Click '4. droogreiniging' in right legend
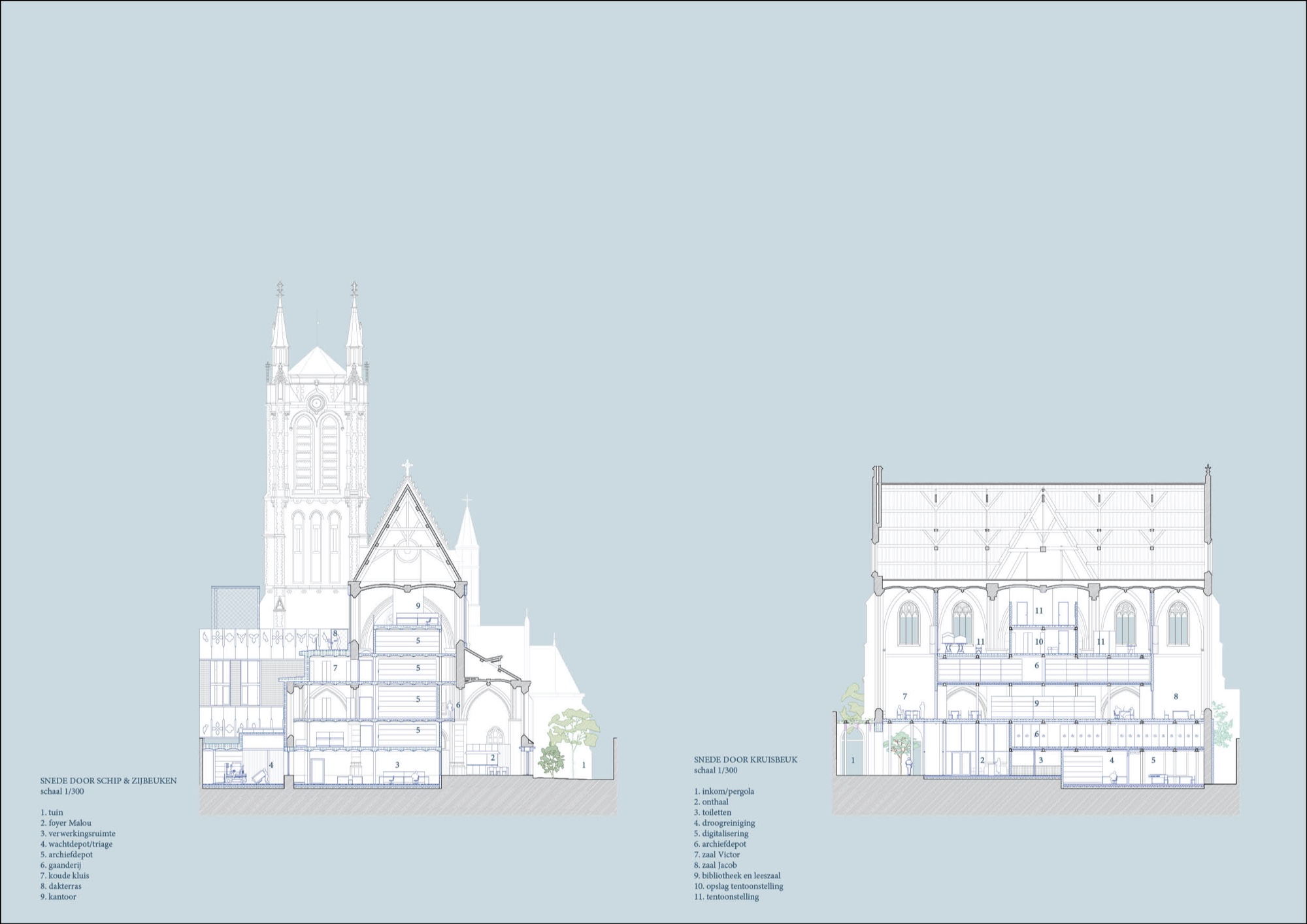The image size is (1307, 924). pos(724,823)
